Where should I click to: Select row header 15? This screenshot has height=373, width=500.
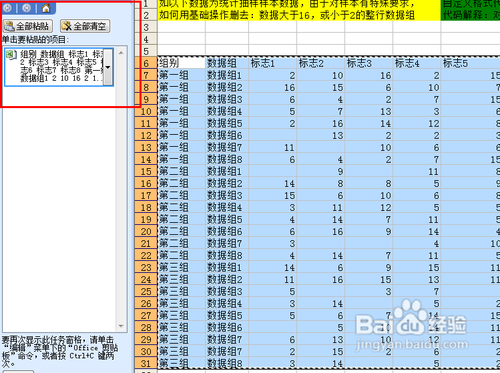coord(146,171)
